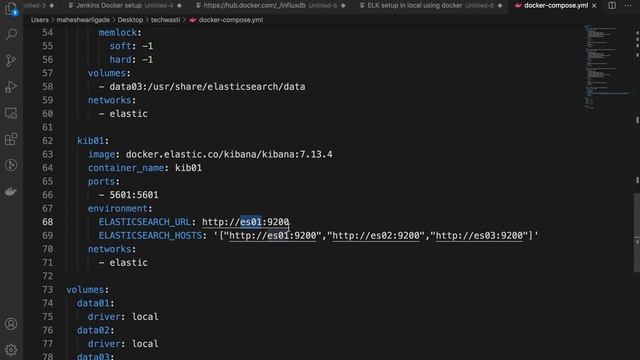Screen dimensions: 640x360
Task: Open the Timeline clock icon in the activity bar
Action: (x=11, y=165)
